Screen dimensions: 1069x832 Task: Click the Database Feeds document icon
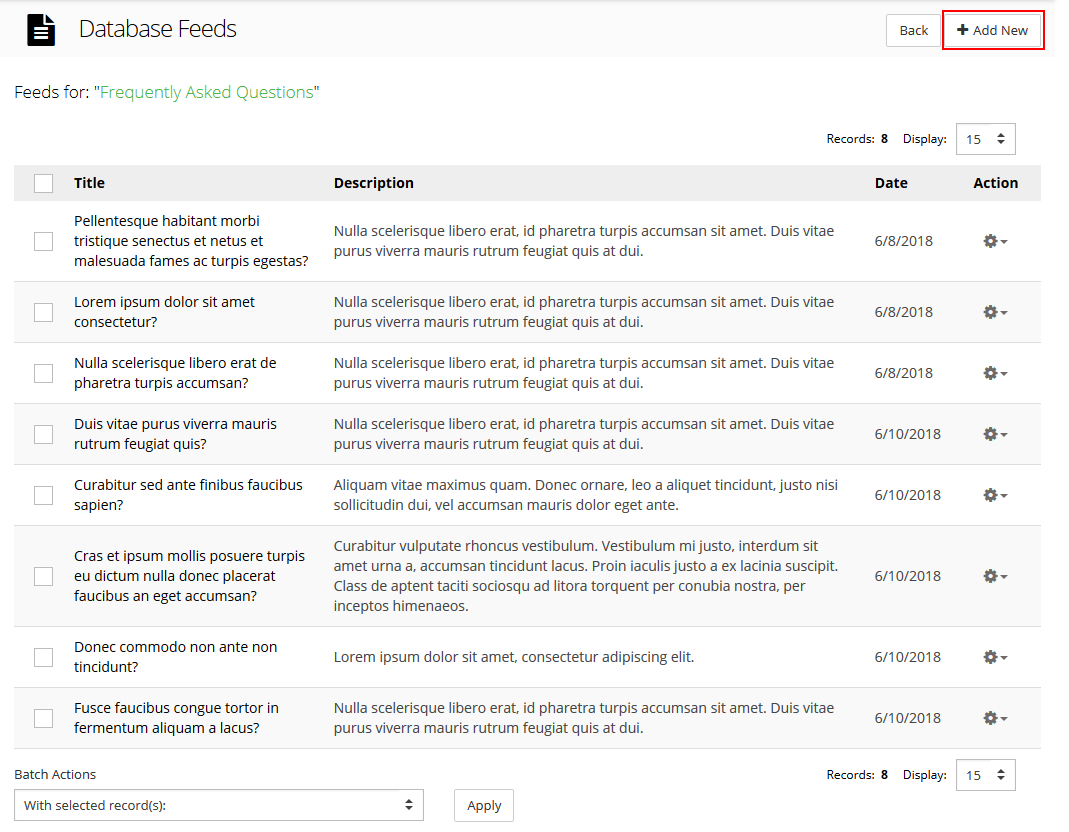point(41,30)
